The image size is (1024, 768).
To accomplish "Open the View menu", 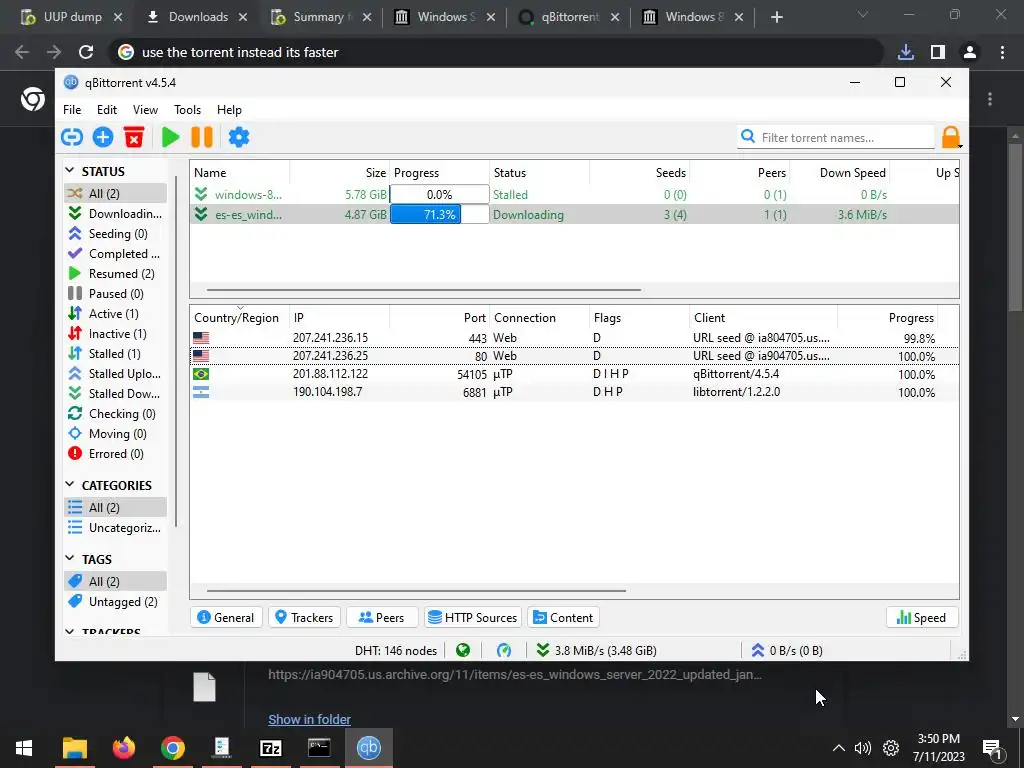I will pyautogui.click(x=145, y=110).
